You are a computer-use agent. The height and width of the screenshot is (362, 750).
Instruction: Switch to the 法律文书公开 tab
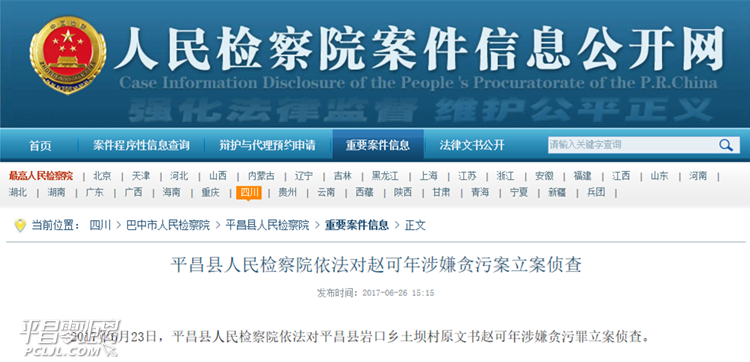pyautogui.click(x=472, y=145)
